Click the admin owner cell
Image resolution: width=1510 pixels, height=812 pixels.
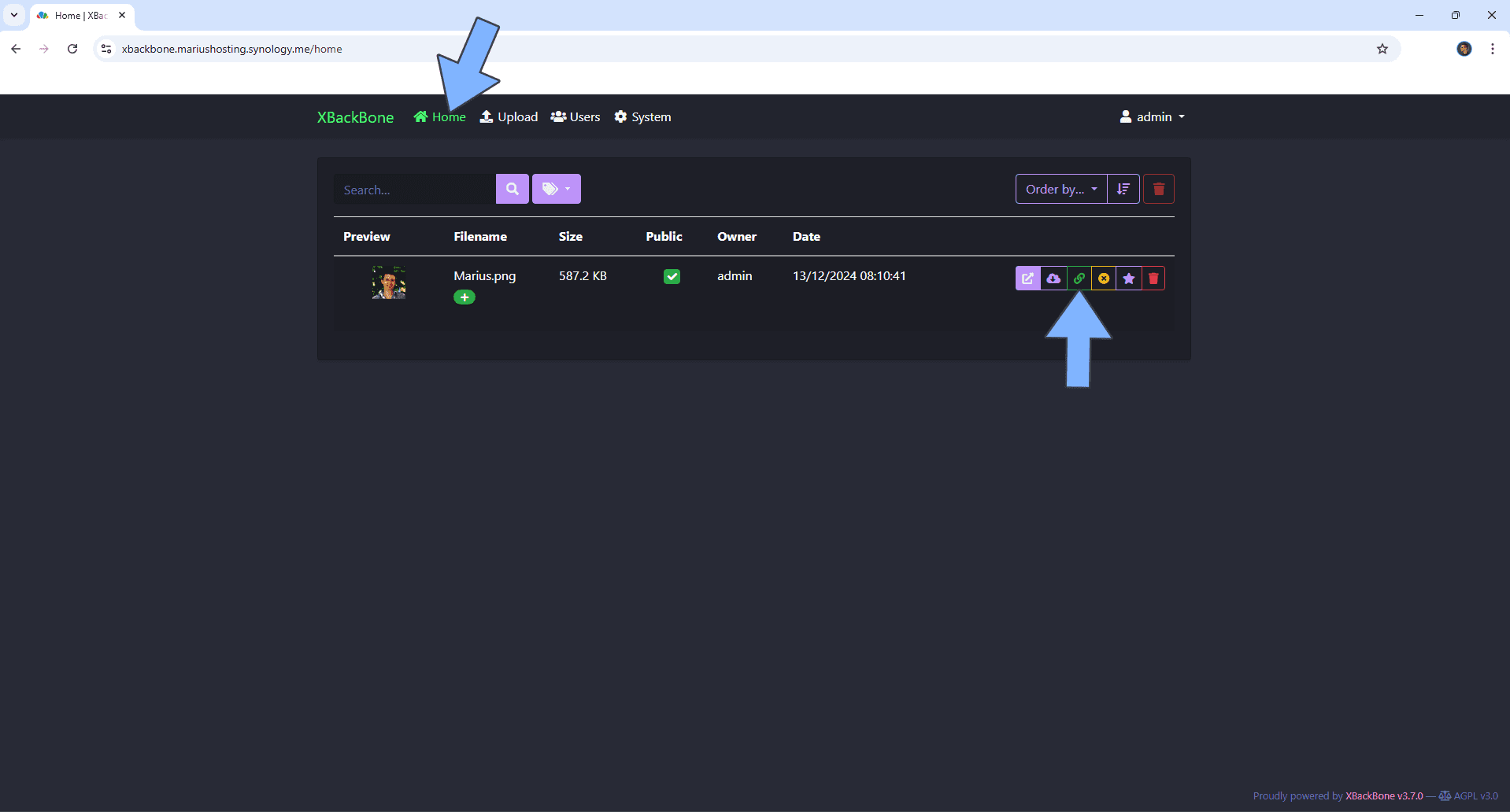tap(735, 276)
